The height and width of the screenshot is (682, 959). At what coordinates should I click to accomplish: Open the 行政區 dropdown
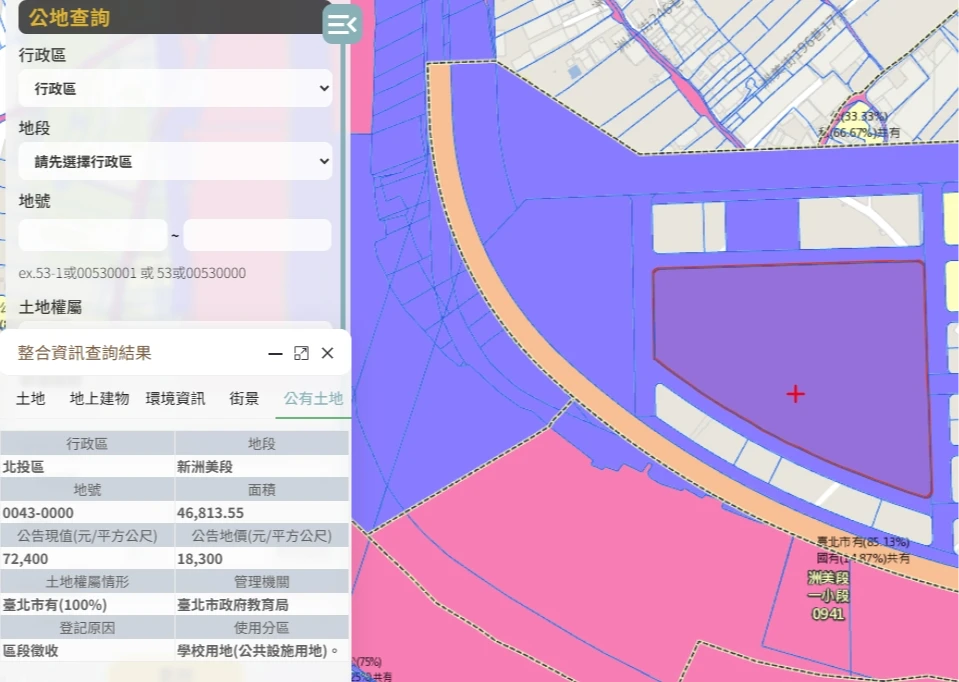point(175,89)
